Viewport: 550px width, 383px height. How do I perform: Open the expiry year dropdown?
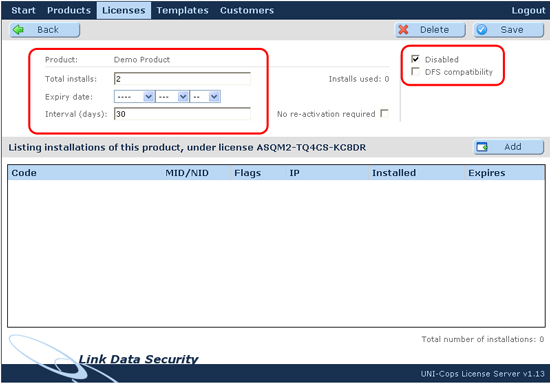pos(134,96)
